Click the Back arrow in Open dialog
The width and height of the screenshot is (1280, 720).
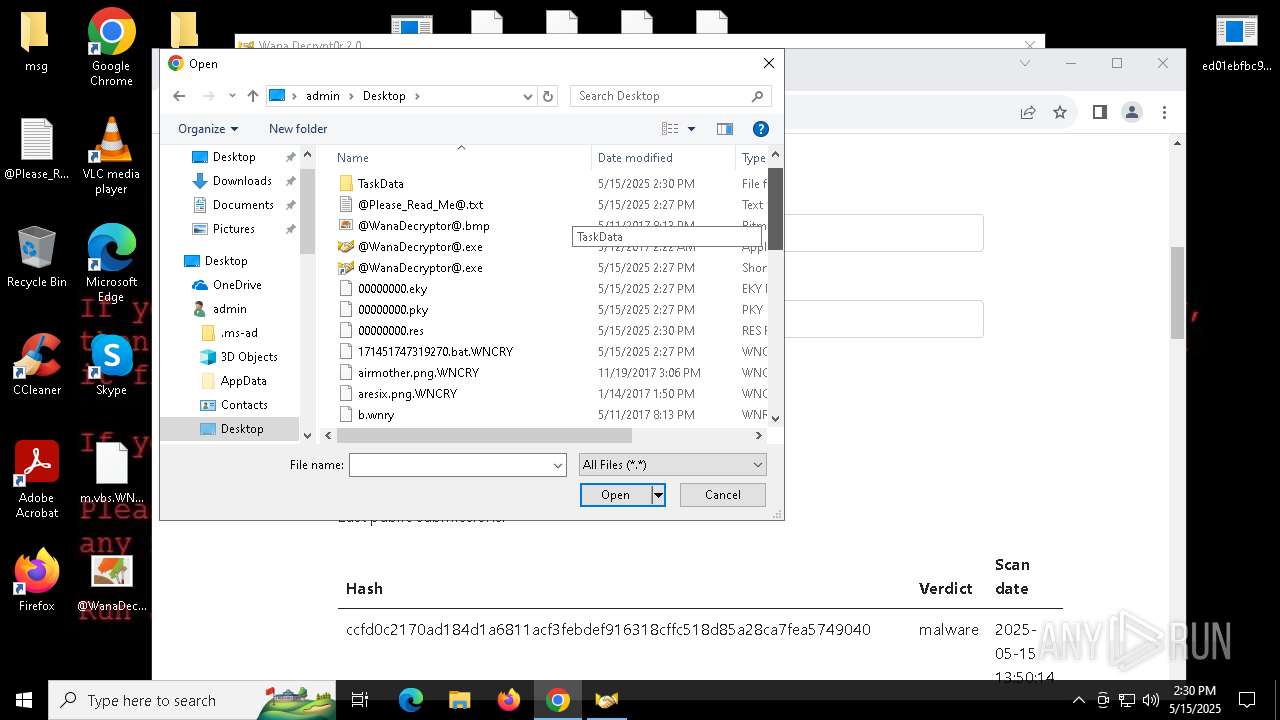(x=179, y=96)
